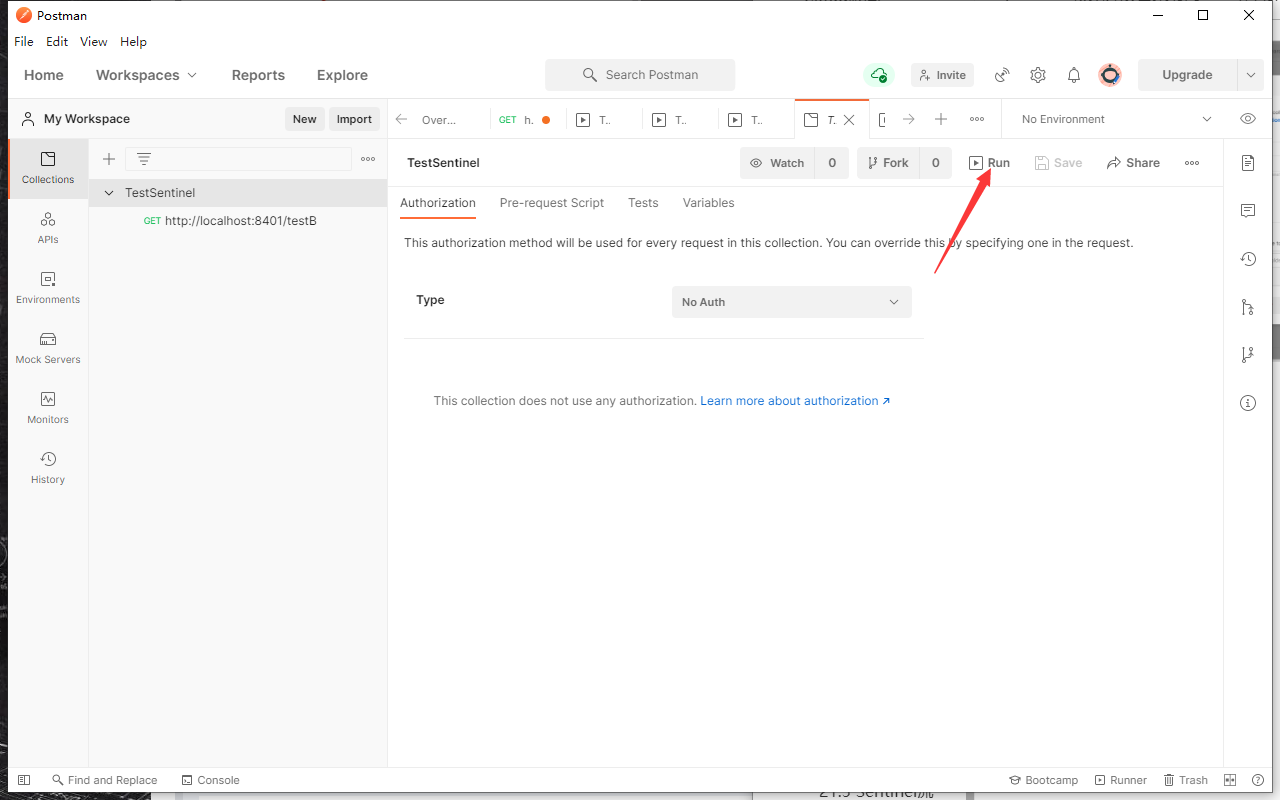This screenshot has height=800, width=1280.
Task: Open the No Auth type dropdown
Action: 791,302
